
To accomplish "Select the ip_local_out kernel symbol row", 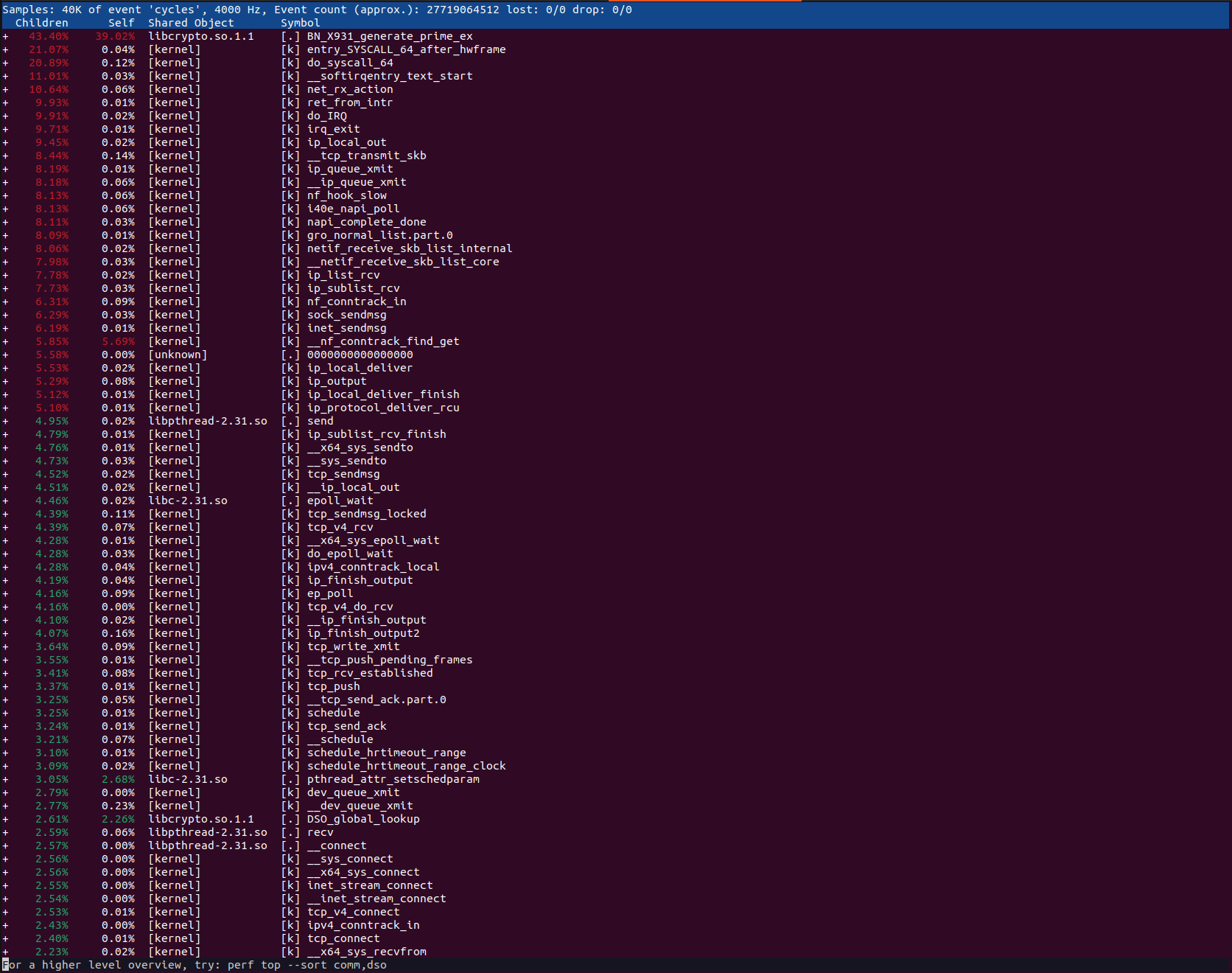I will pyautogui.click(x=346, y=142).
